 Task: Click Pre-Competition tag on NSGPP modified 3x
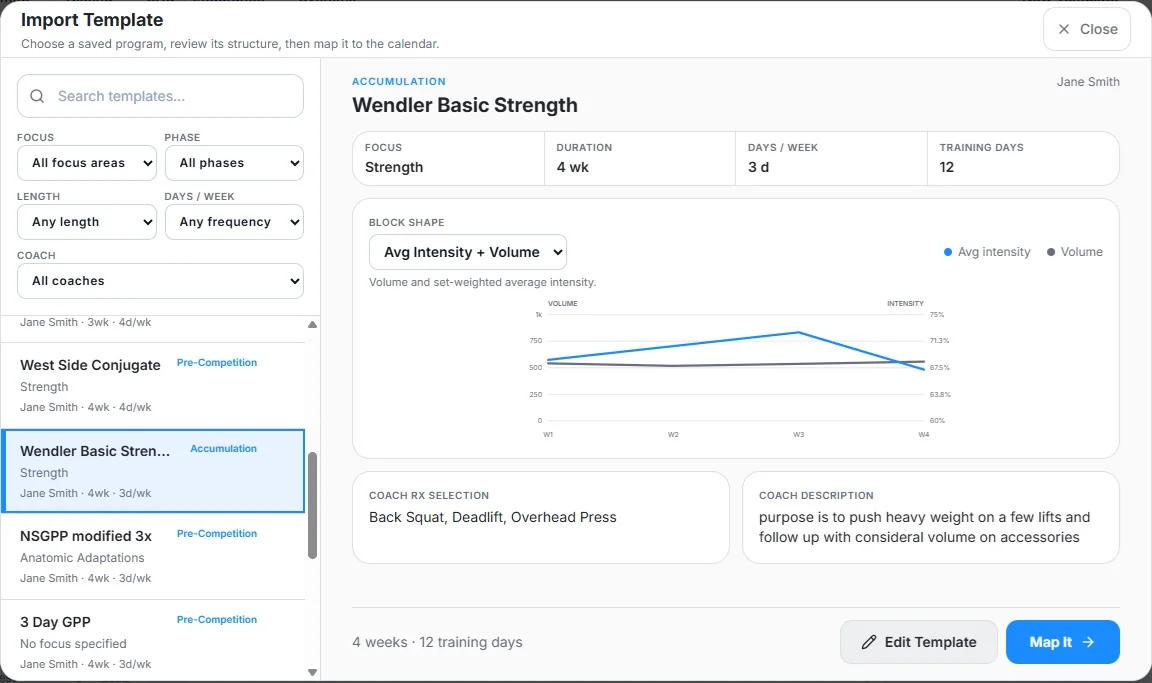(217, 534)
